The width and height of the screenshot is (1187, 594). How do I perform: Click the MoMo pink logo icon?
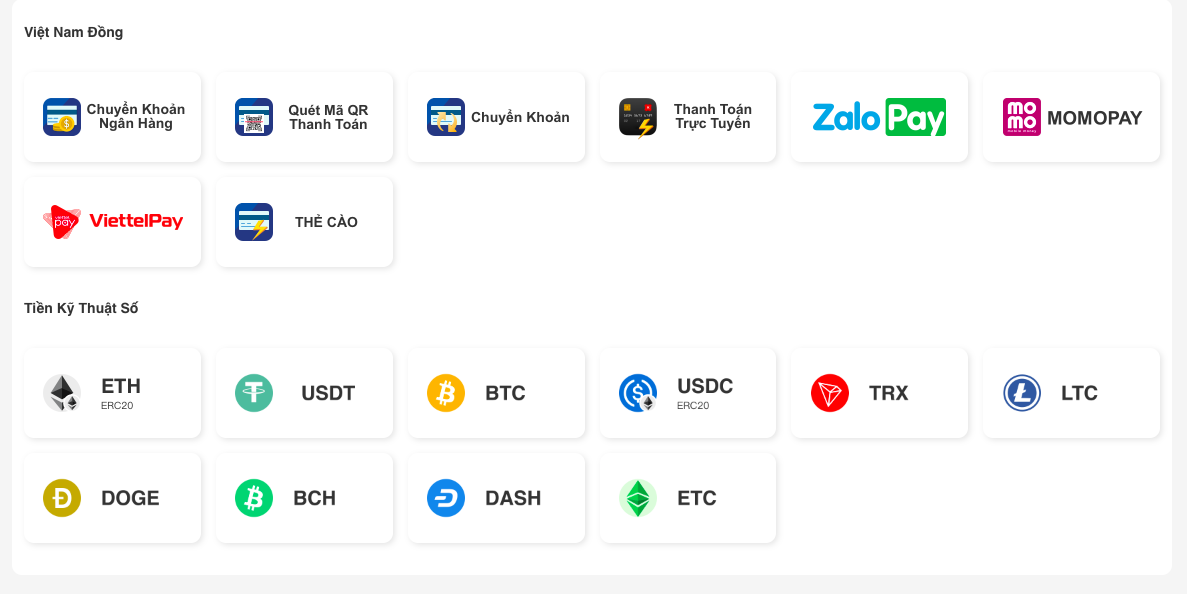1022,117
